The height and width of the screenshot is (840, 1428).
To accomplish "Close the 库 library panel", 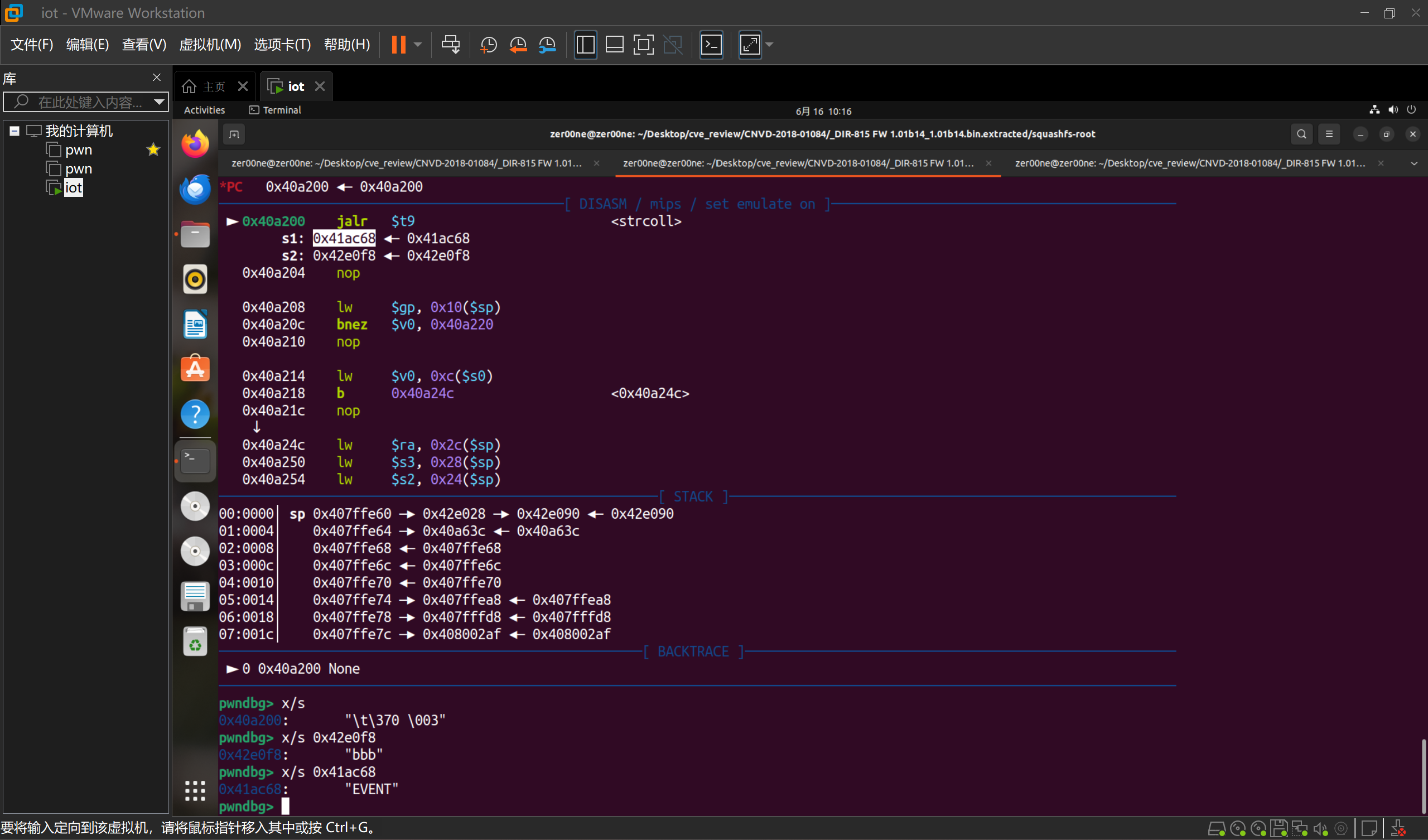I will (157, 77).
